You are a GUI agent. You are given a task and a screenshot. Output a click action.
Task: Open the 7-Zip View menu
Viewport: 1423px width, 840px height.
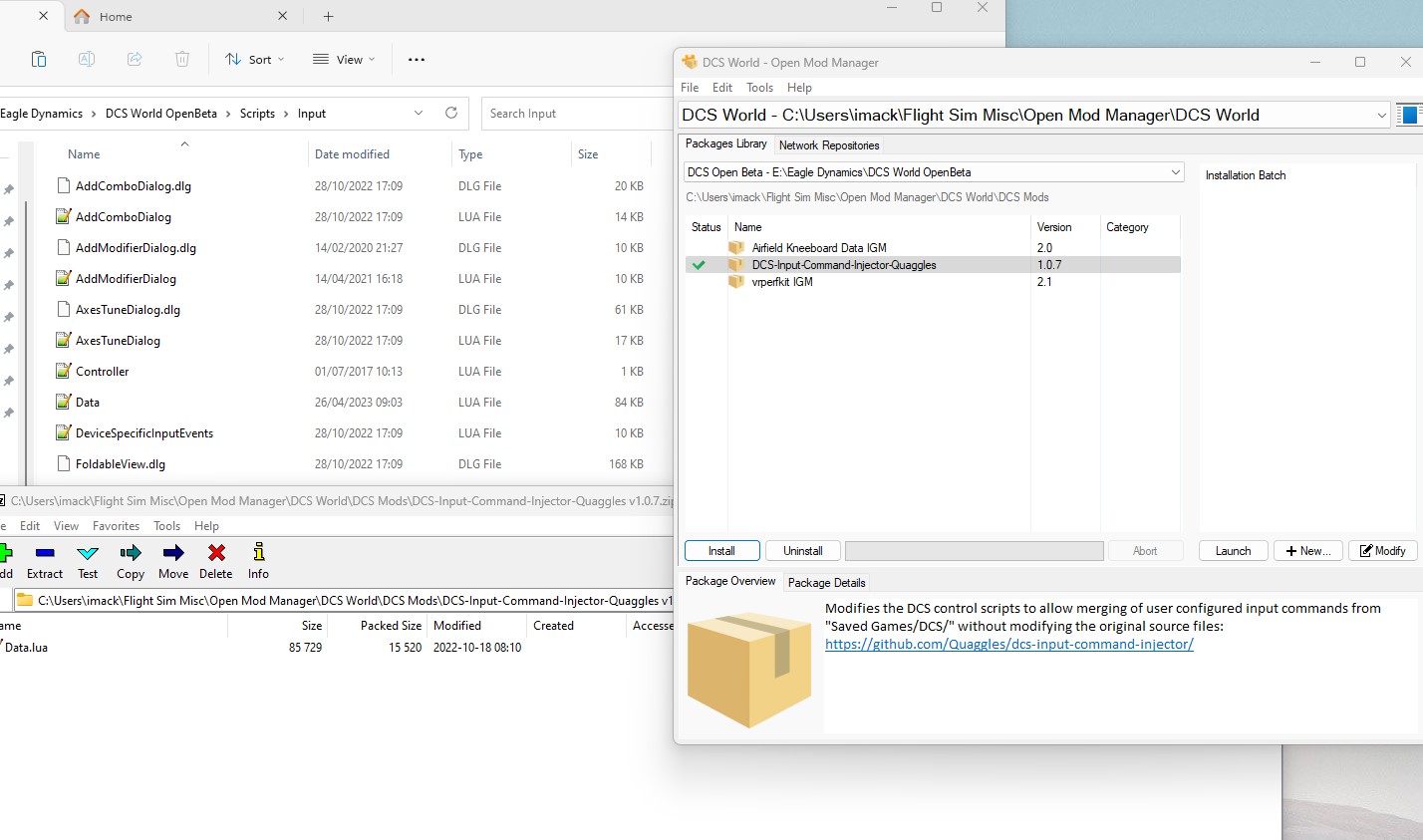66,526
